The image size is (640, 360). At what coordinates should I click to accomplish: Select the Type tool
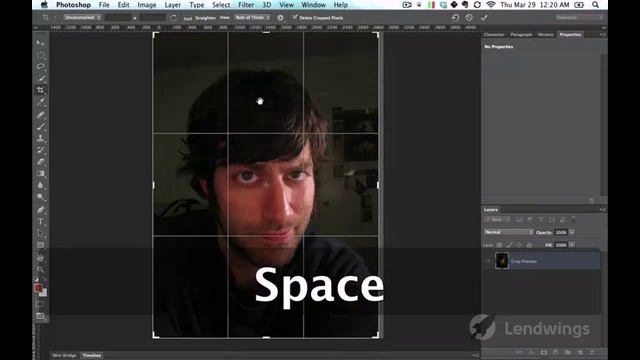(x=40, y=222)
